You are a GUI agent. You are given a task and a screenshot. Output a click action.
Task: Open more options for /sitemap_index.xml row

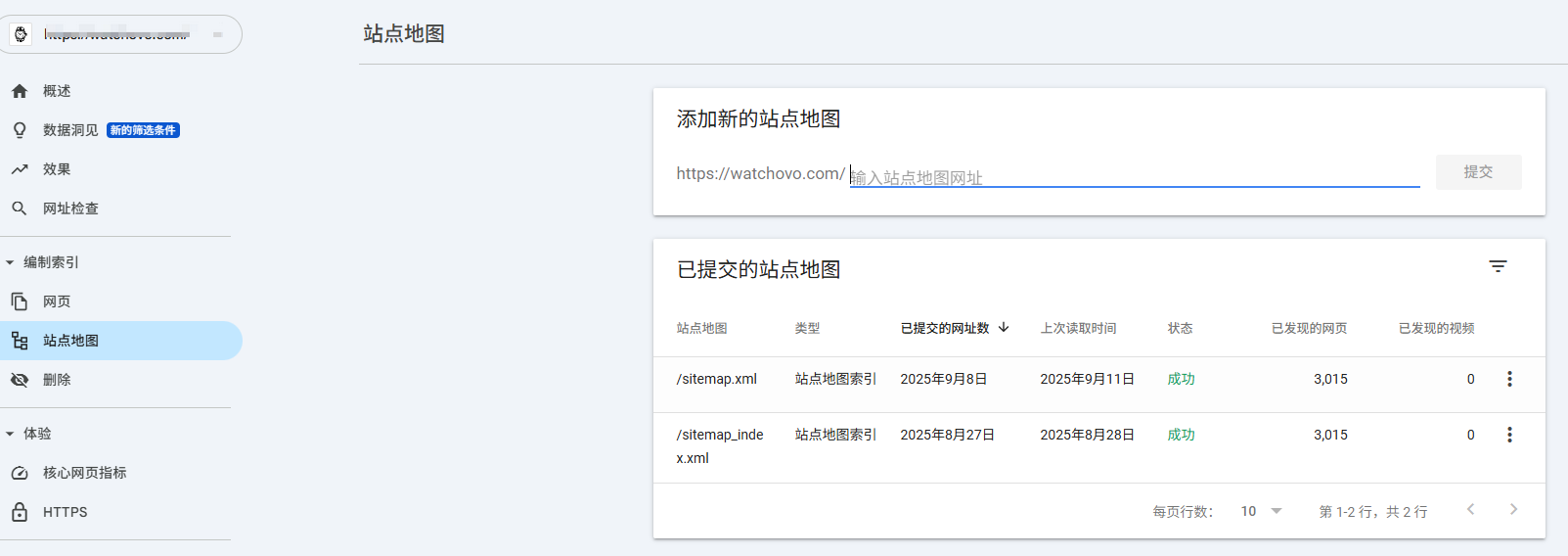tap(1509, 435)
